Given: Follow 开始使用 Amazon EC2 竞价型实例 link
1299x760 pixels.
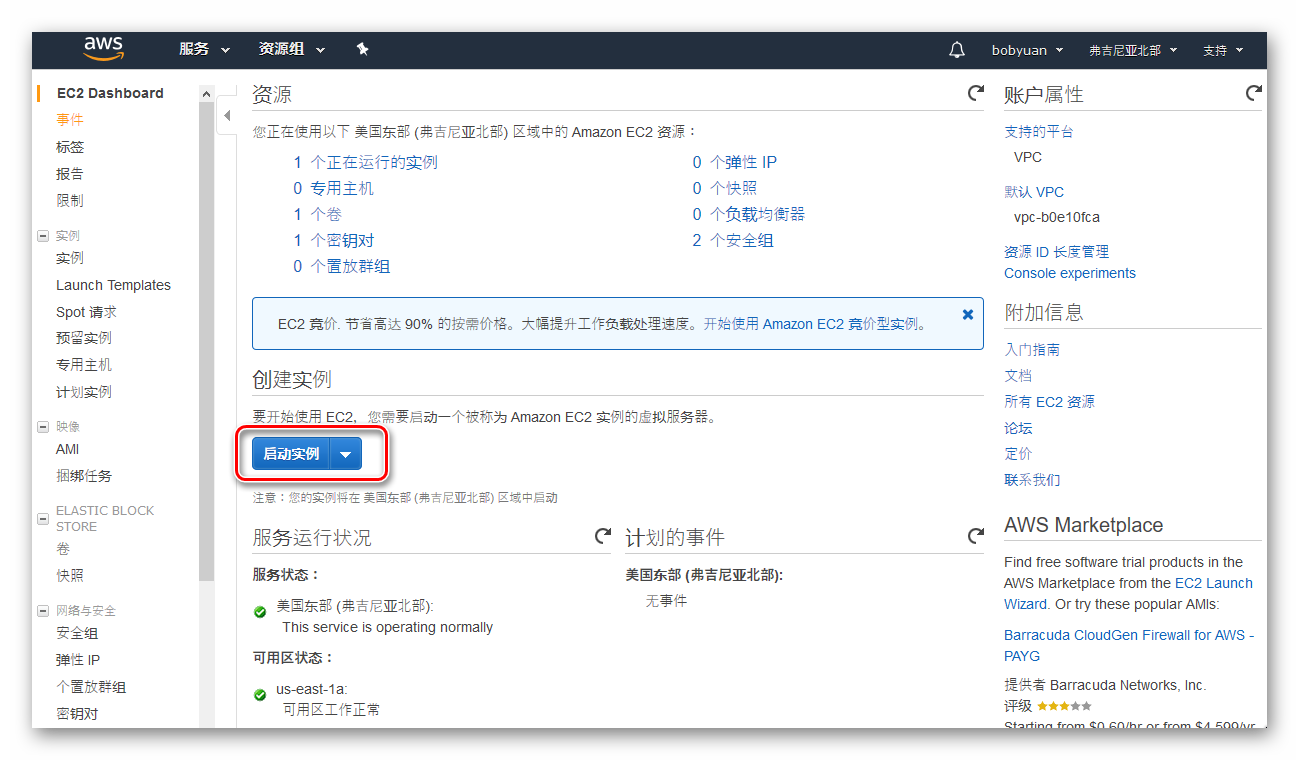Looking at the screenshot, I should pyautogui.click(x=815, y=324).
